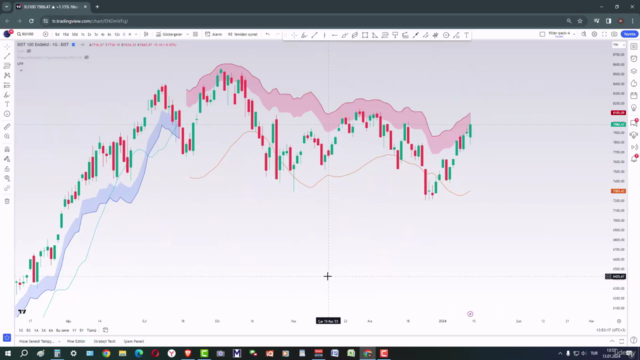This screenshot has height=360, width=640.
Task: Click the blue Yayınla publish button
Action: pos(629,34)
